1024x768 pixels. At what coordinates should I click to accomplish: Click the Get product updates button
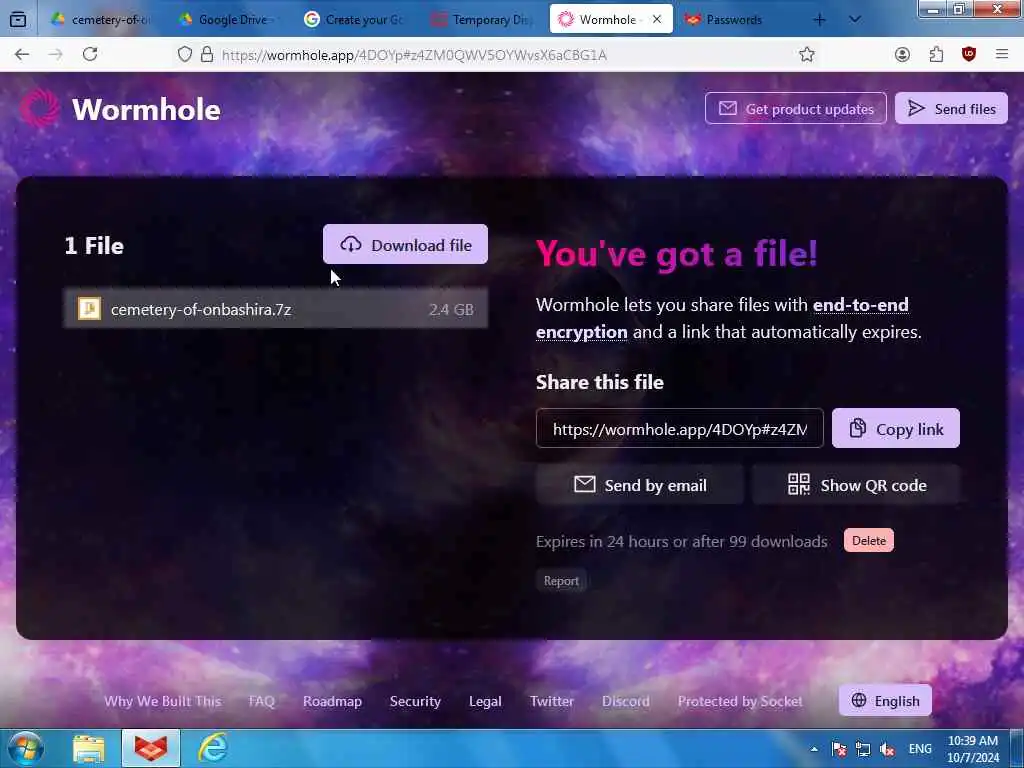[x=795, y=108]
